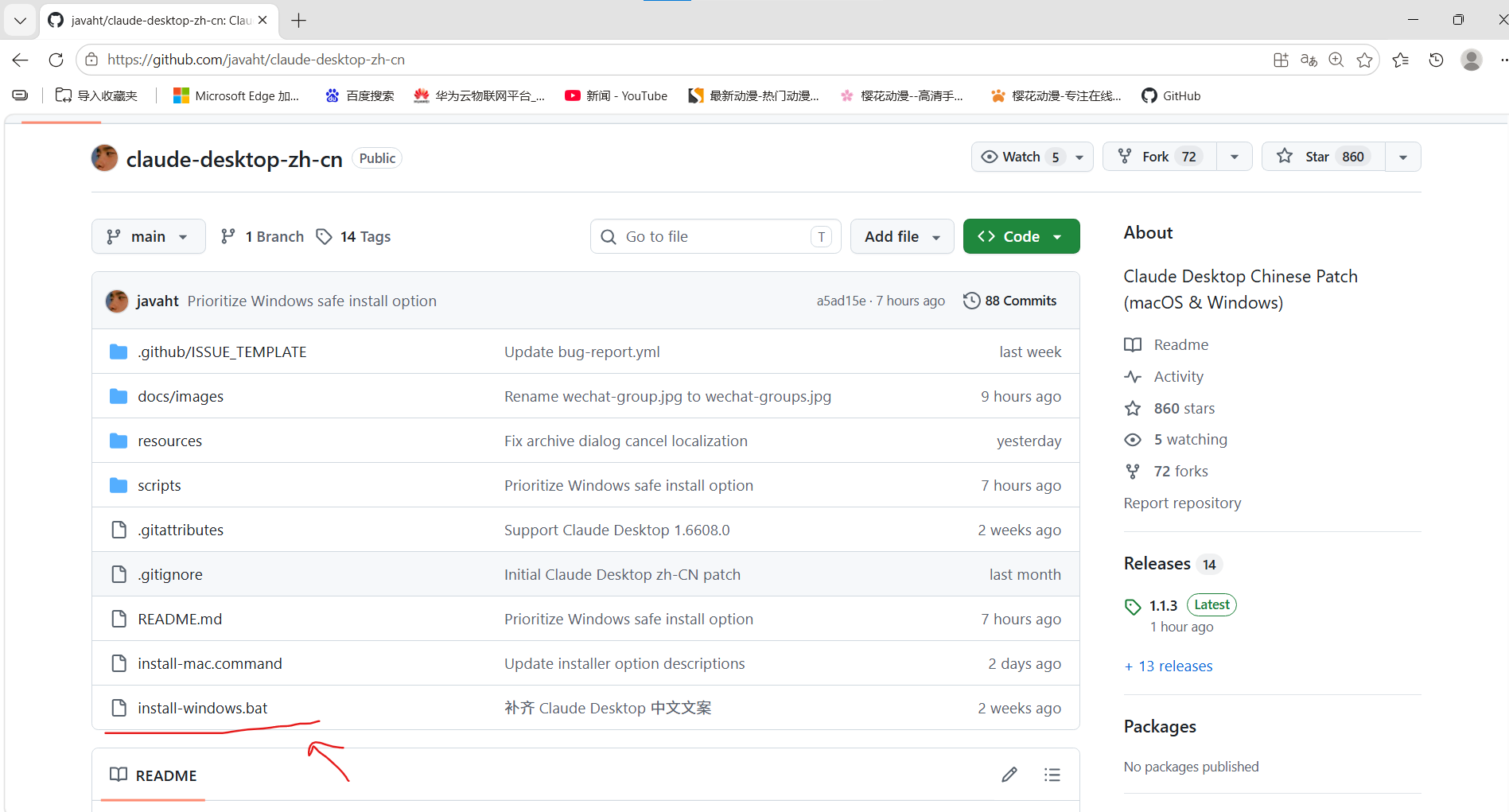
Task: Open the 百度搜索 bookmark
Action: point(360,95)
